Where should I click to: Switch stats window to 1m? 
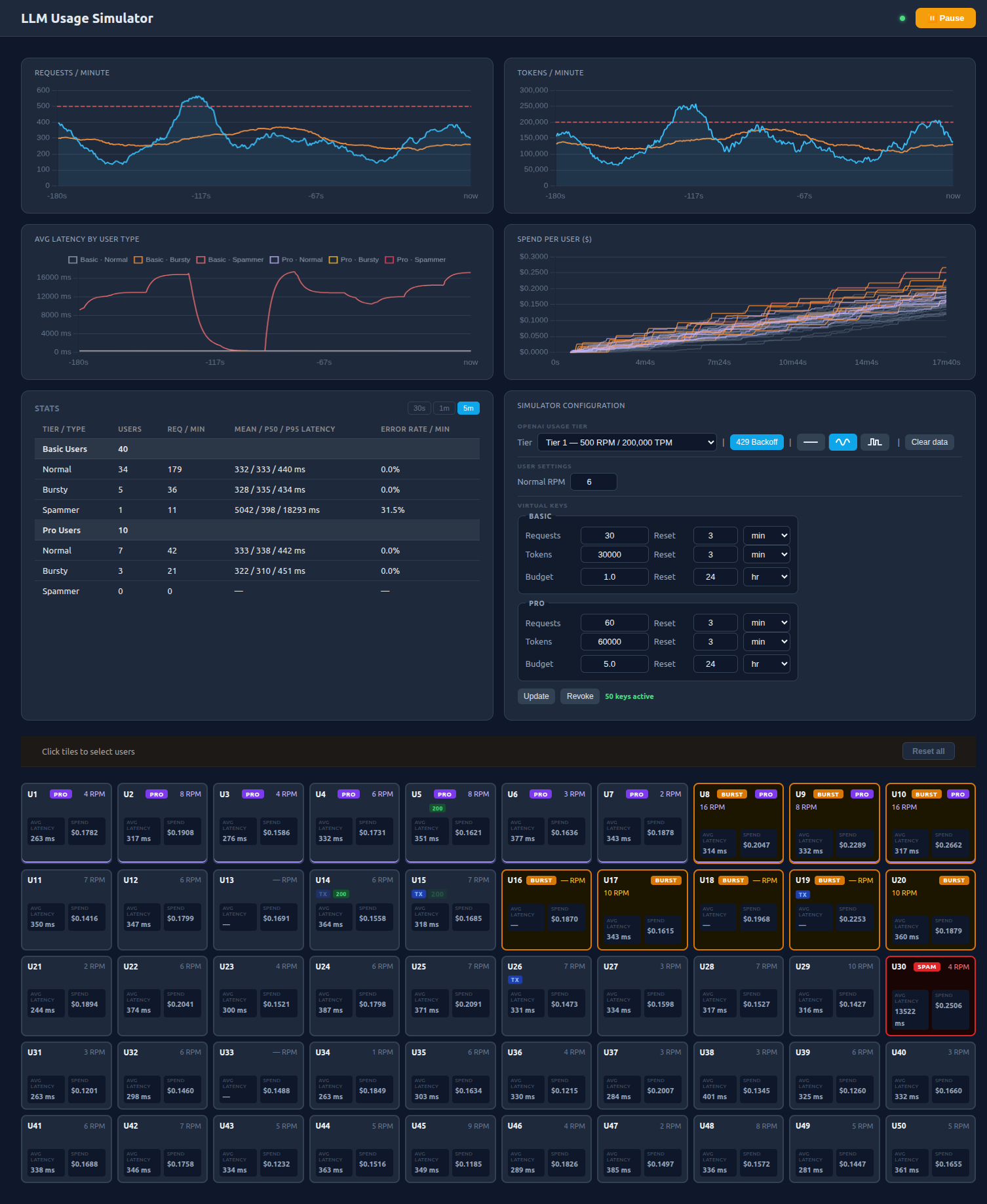(444, 408)
